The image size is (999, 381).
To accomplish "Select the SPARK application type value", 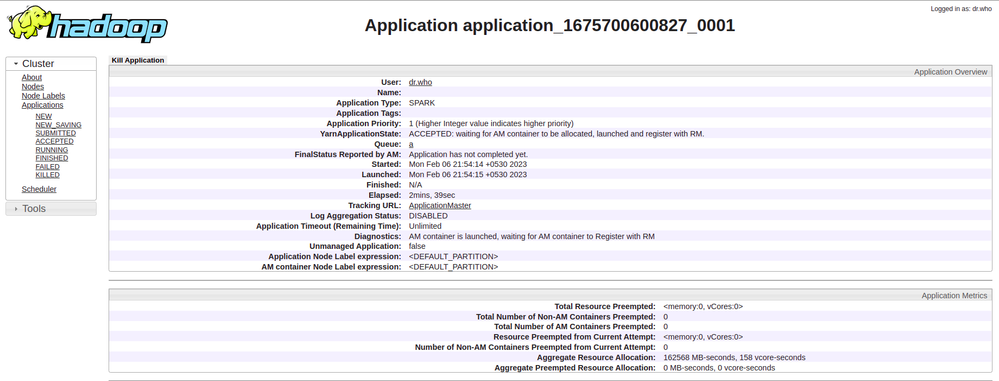I will coord(422,103).
